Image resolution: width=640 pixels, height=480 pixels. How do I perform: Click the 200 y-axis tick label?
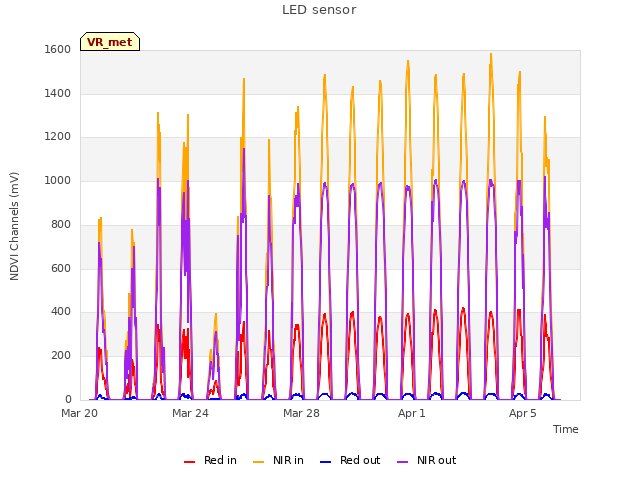pos(61,356)
